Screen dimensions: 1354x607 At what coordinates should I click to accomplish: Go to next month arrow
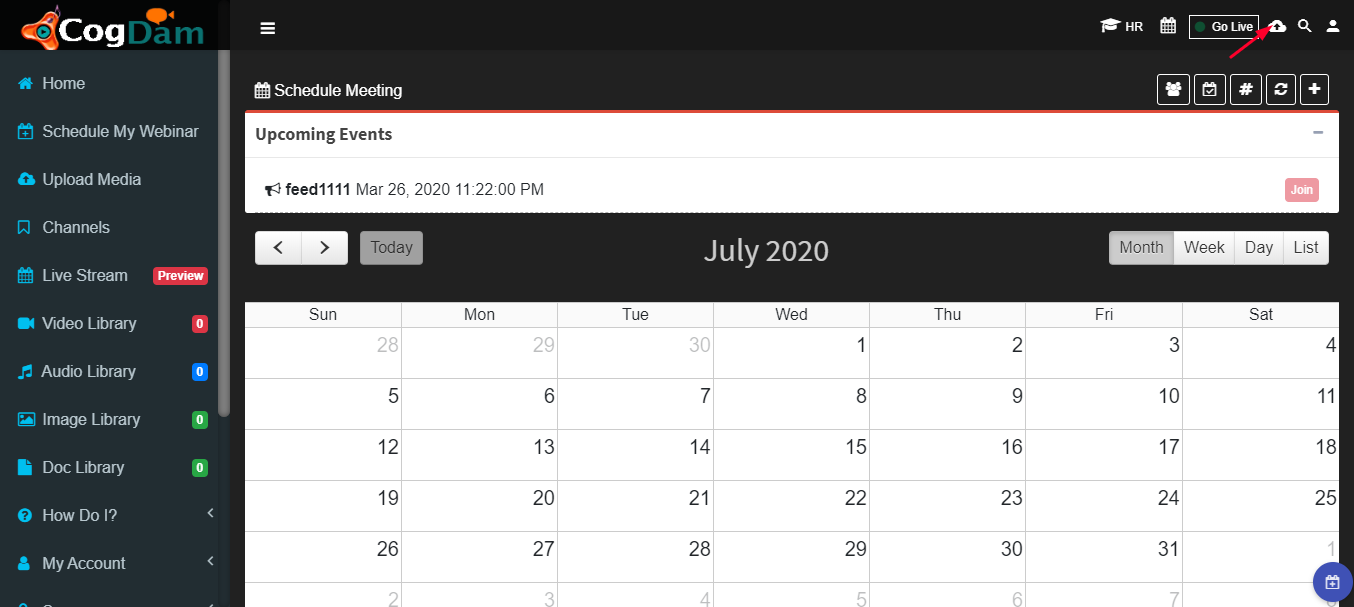(325, 248)
